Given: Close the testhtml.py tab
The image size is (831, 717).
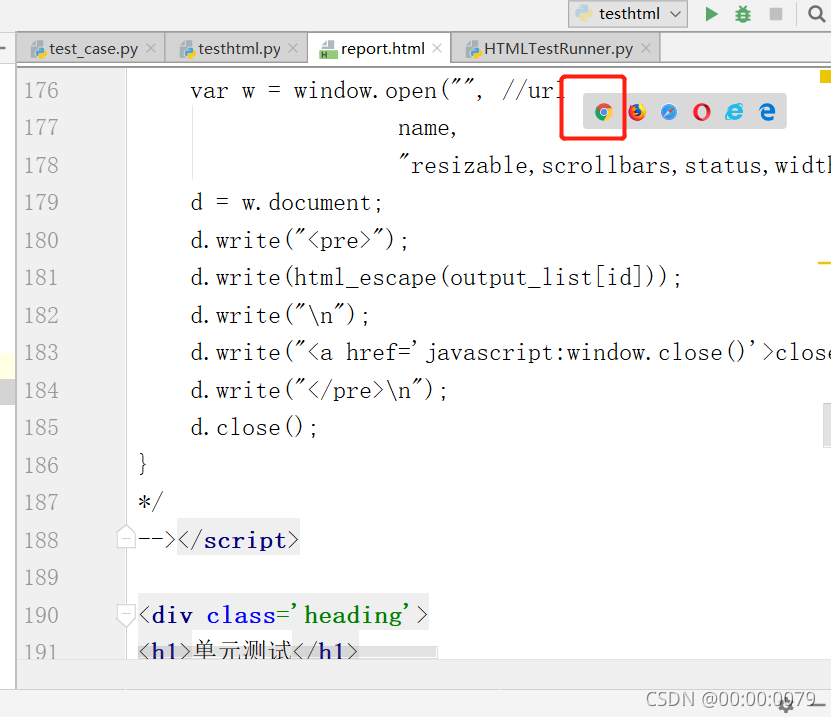Looking at the screenshot, I should 293,48.
